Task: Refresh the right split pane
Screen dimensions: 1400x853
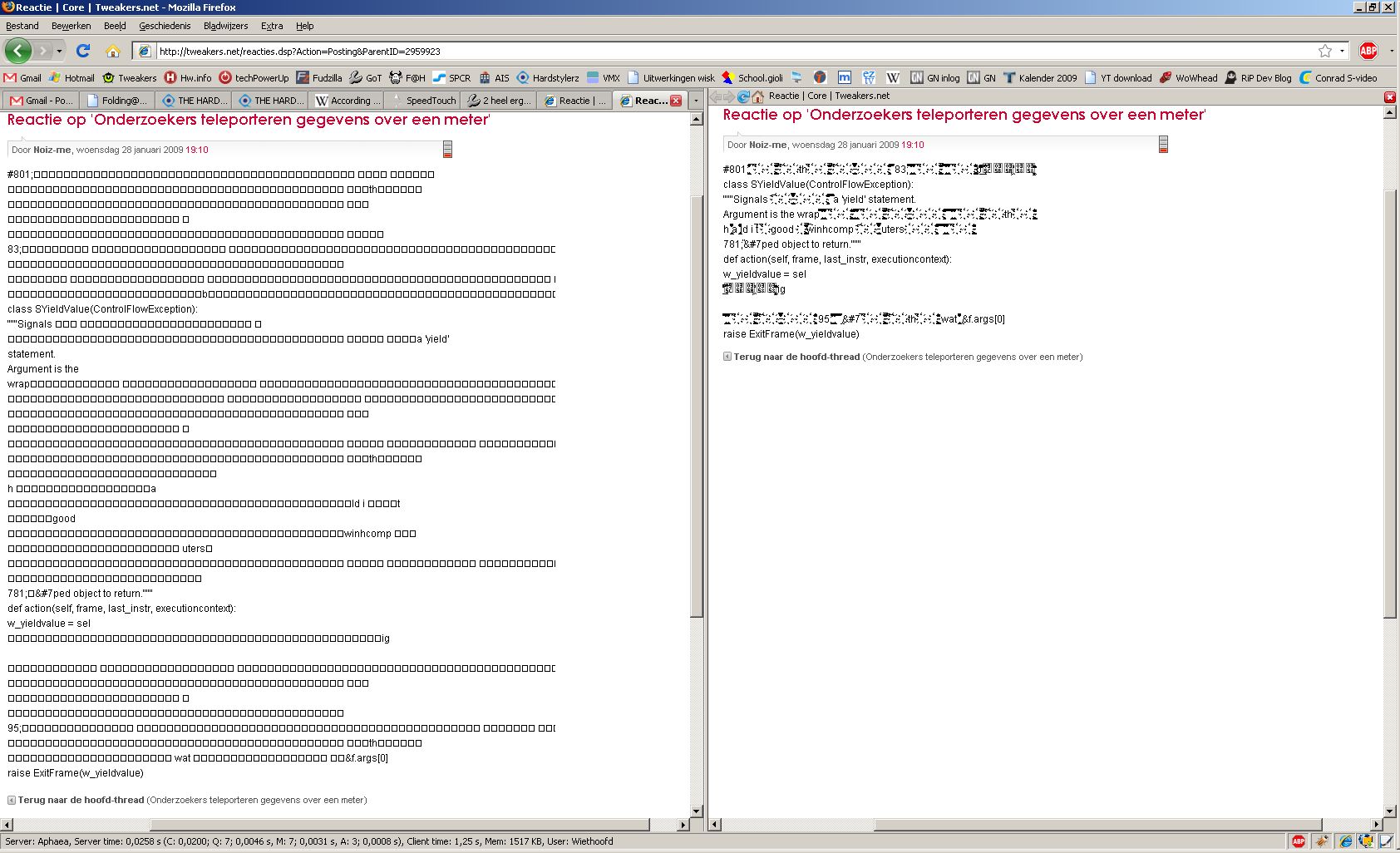Action: tap(743, 96)
